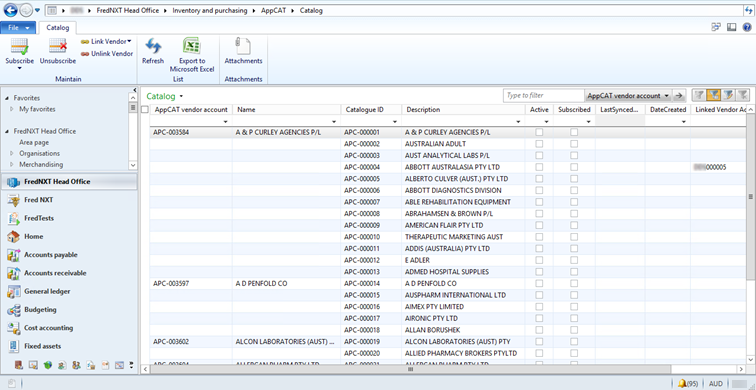Click the highlighted filter-by-grid funnel icon

(713, 95)
